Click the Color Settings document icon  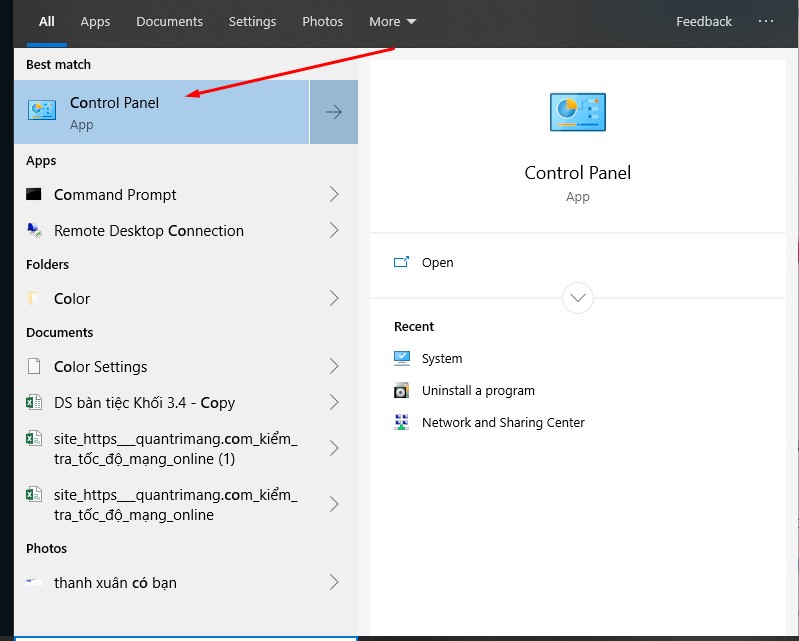[35, 367]
